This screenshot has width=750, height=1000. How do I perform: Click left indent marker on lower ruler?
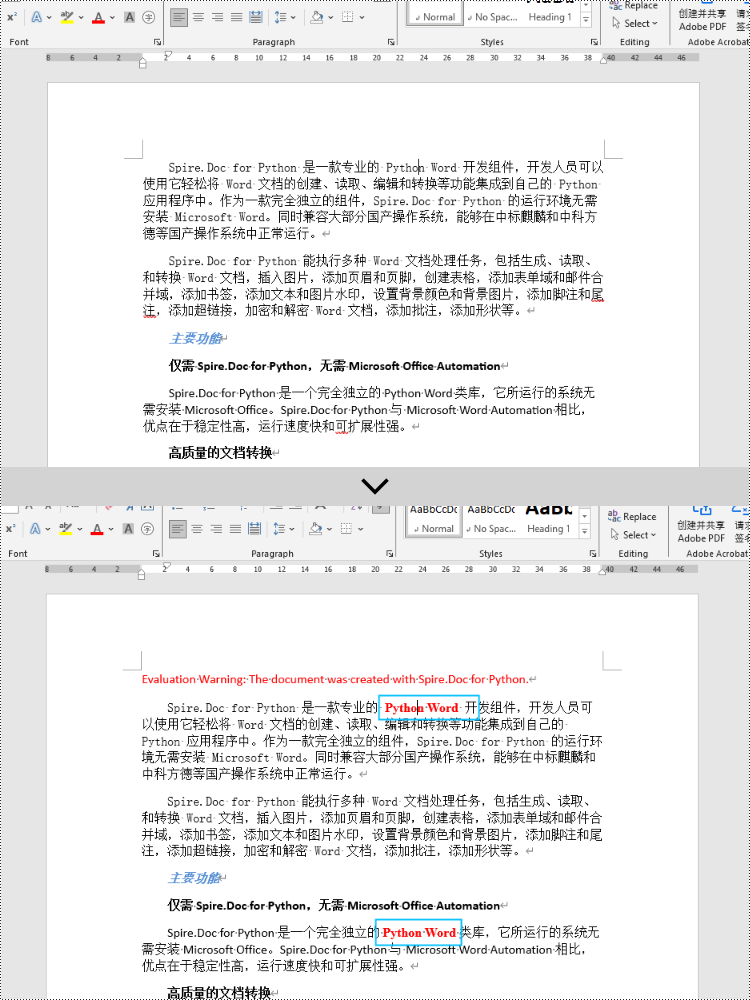tap(142, 575)
